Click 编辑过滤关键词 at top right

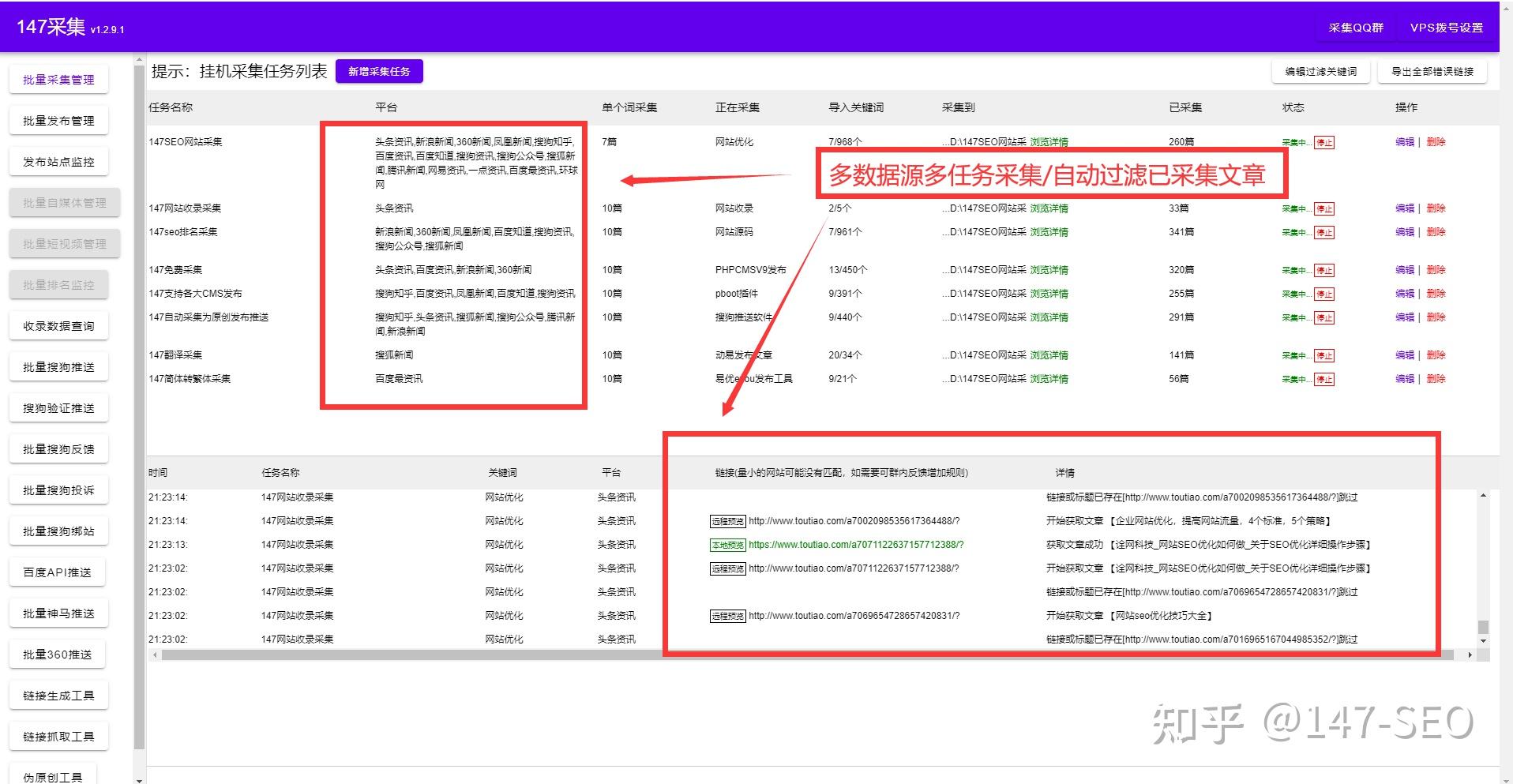(x=1320, y=70)
